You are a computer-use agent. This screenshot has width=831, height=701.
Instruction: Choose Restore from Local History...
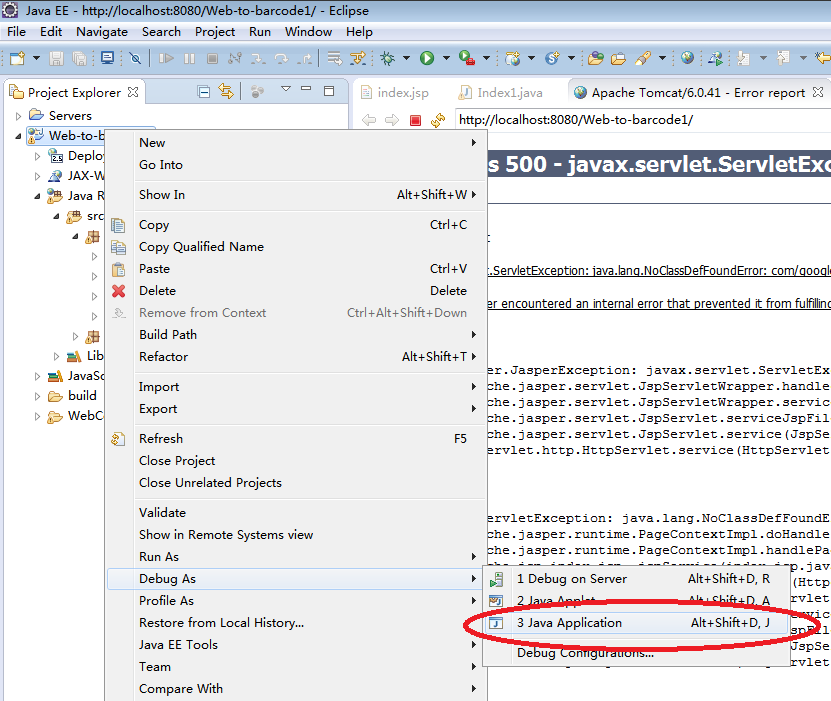click(x=296, y=623)
